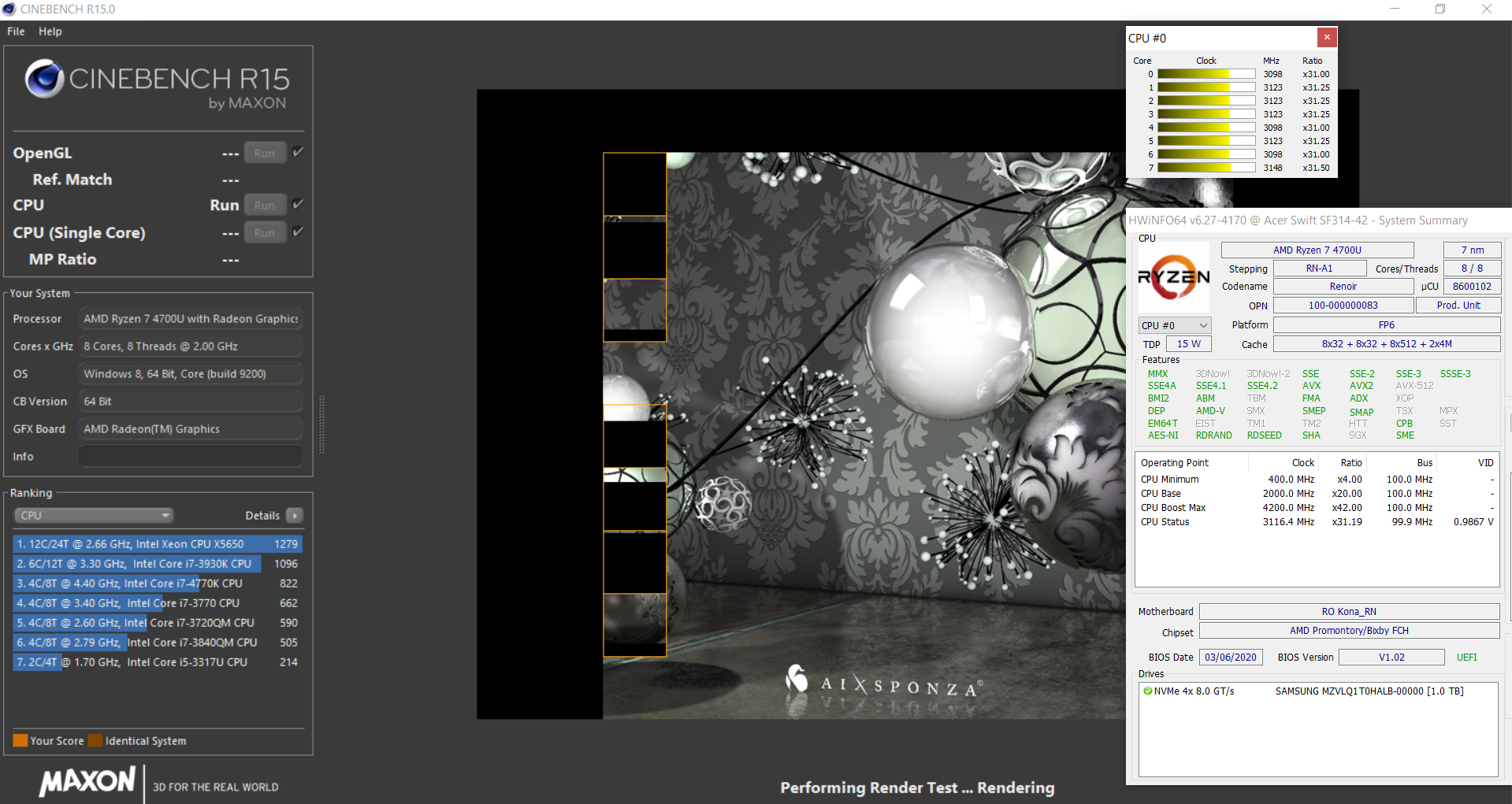Open the File menu

click(16, 31)
